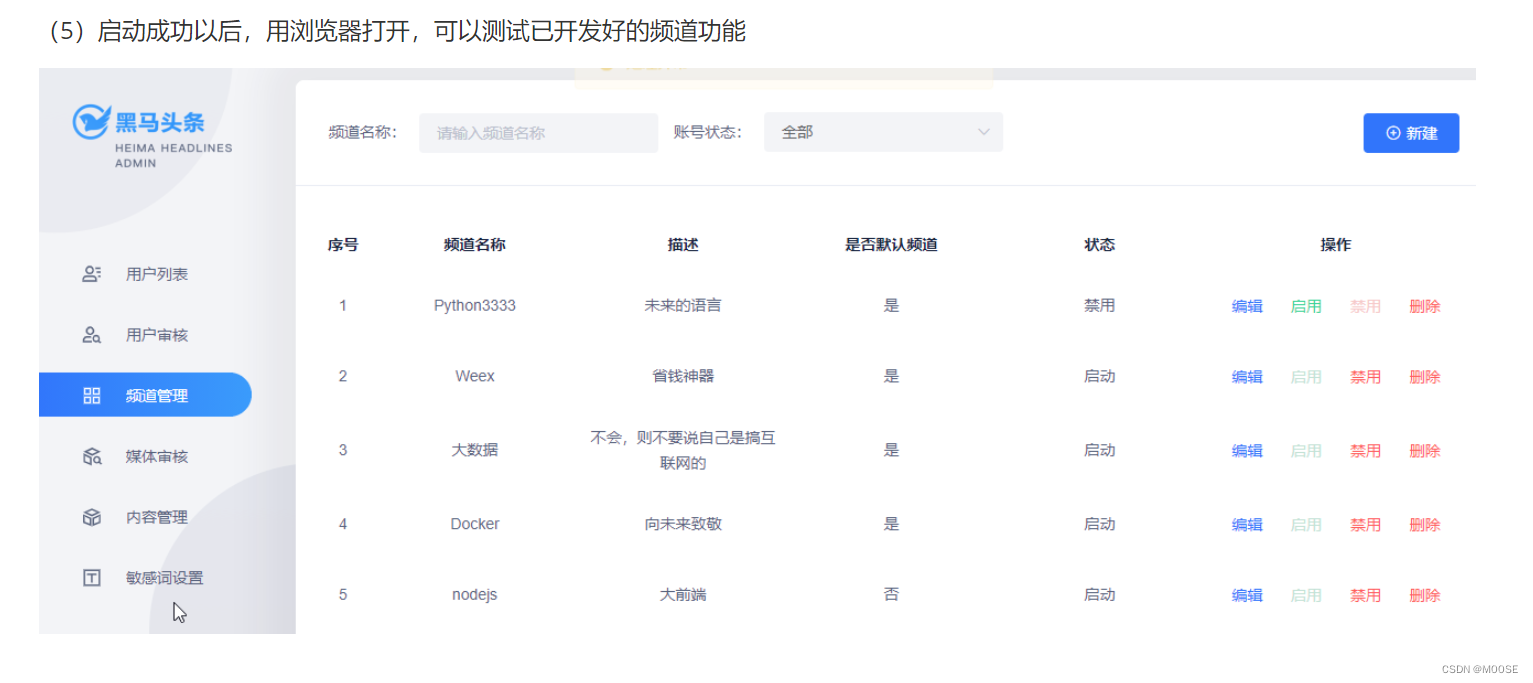Select the Python3333 channel name cell

pos(475,306)
